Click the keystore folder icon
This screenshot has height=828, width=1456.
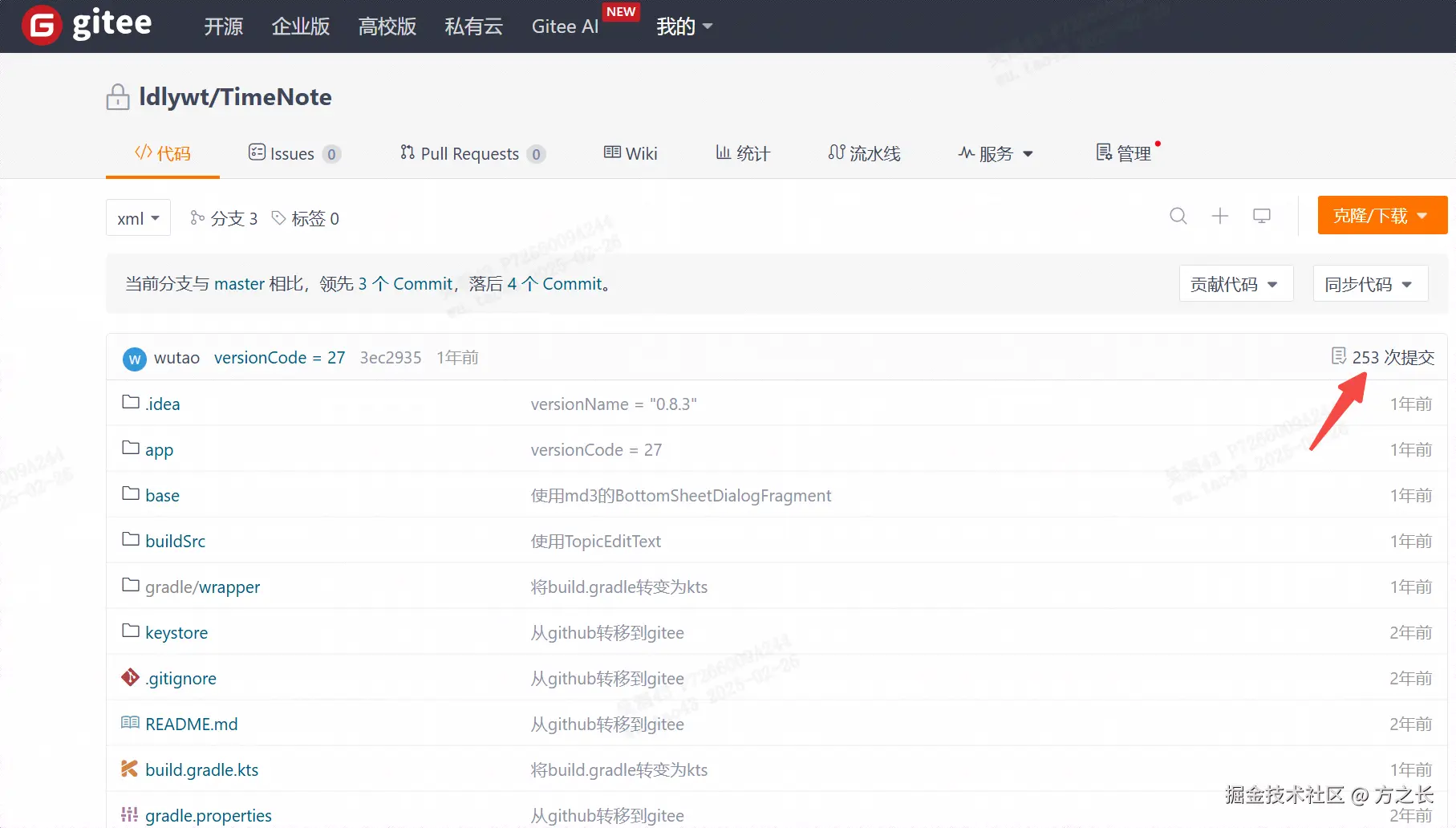[131, 631]
